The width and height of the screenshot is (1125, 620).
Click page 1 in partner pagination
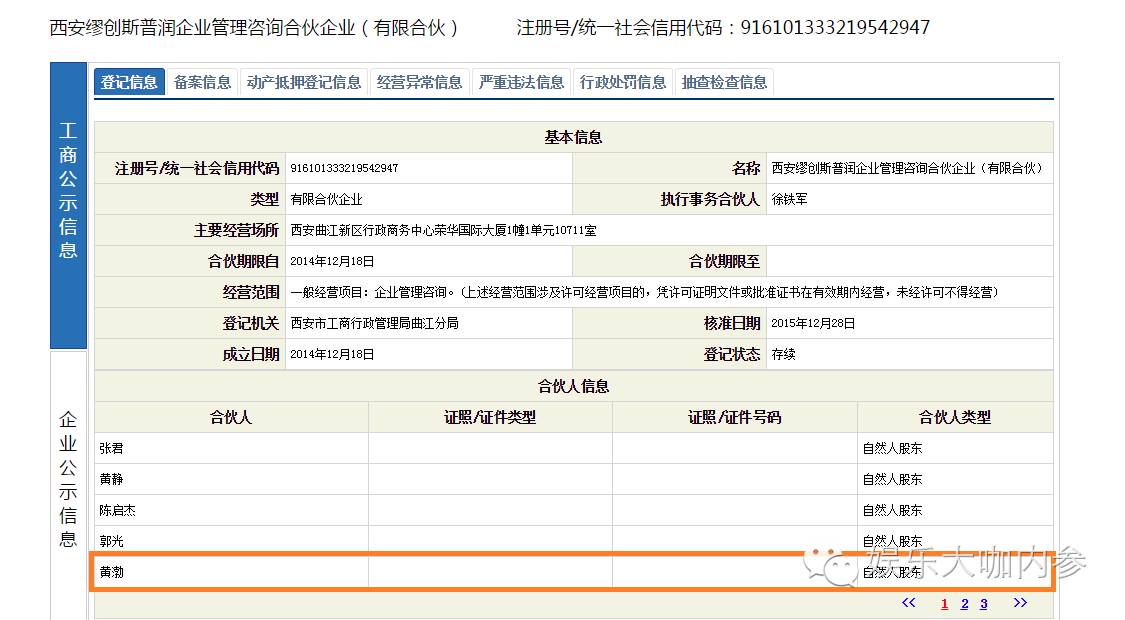pyautogui.click(x=945, y=604)
